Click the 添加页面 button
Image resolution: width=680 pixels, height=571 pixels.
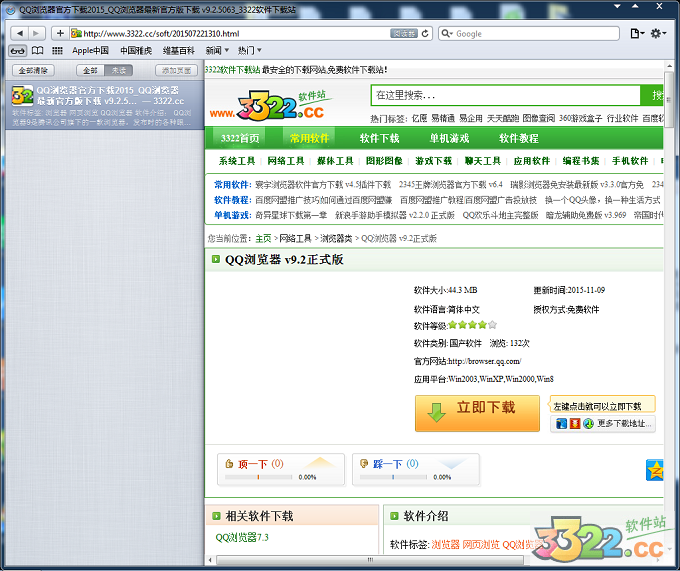177,70
